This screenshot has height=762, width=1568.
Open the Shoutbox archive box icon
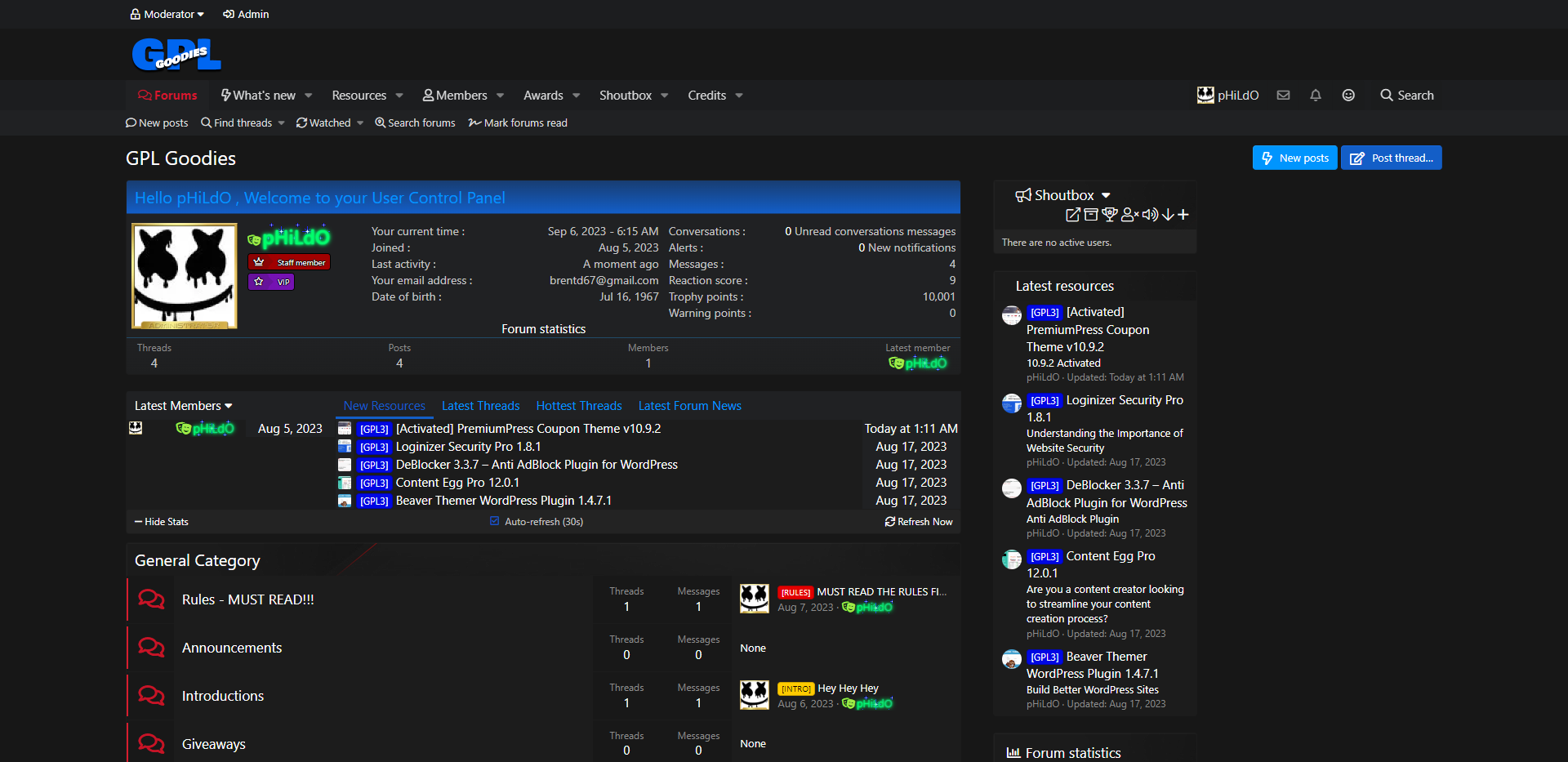(1091, 215)
